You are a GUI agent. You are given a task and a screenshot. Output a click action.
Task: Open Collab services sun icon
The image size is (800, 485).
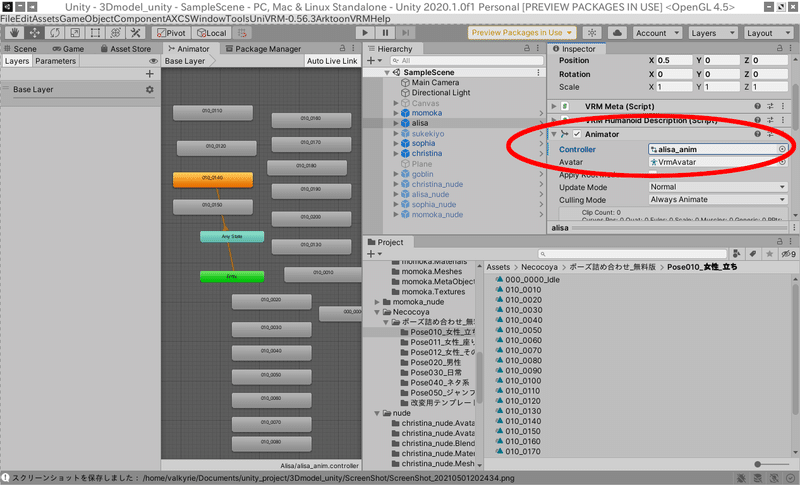592,33
